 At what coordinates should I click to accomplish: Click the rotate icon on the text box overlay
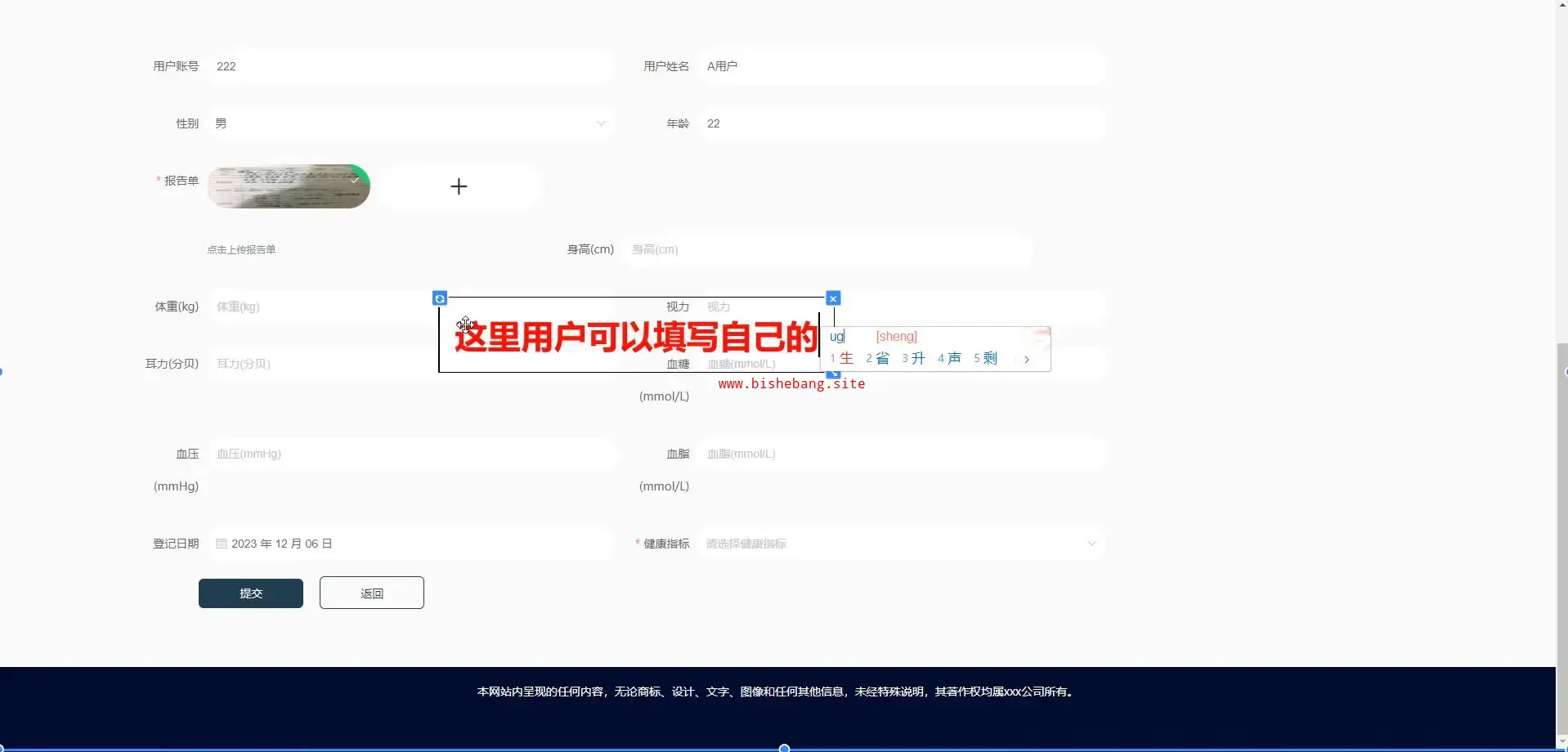[x=440, y=298]
